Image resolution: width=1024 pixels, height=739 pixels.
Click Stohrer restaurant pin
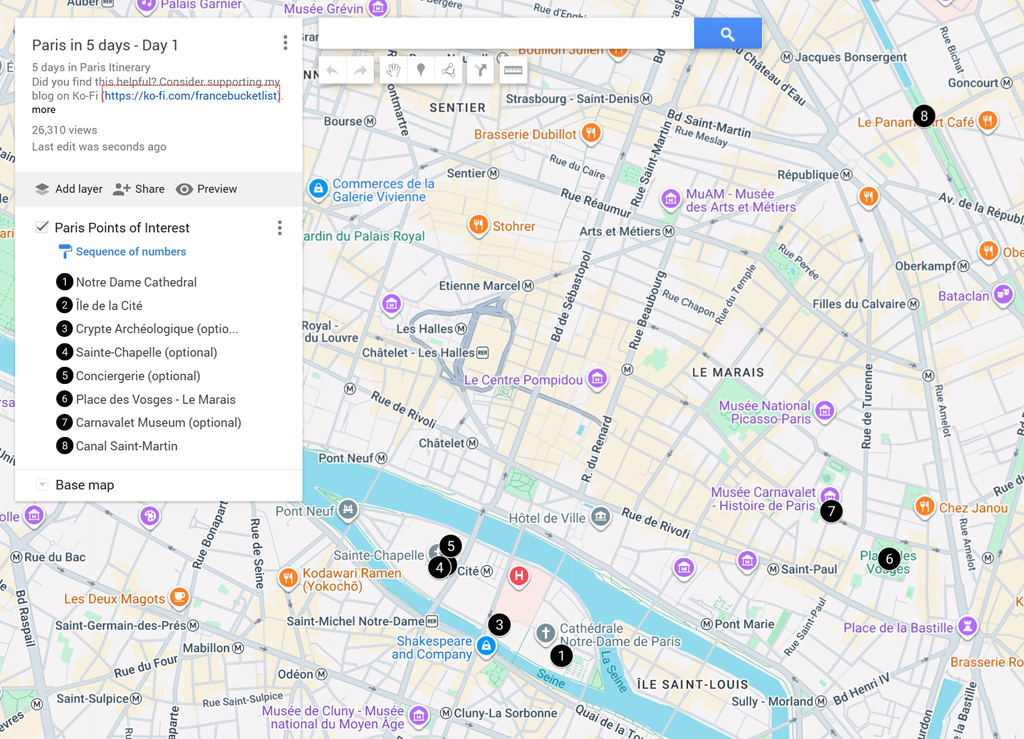(479, 225)
